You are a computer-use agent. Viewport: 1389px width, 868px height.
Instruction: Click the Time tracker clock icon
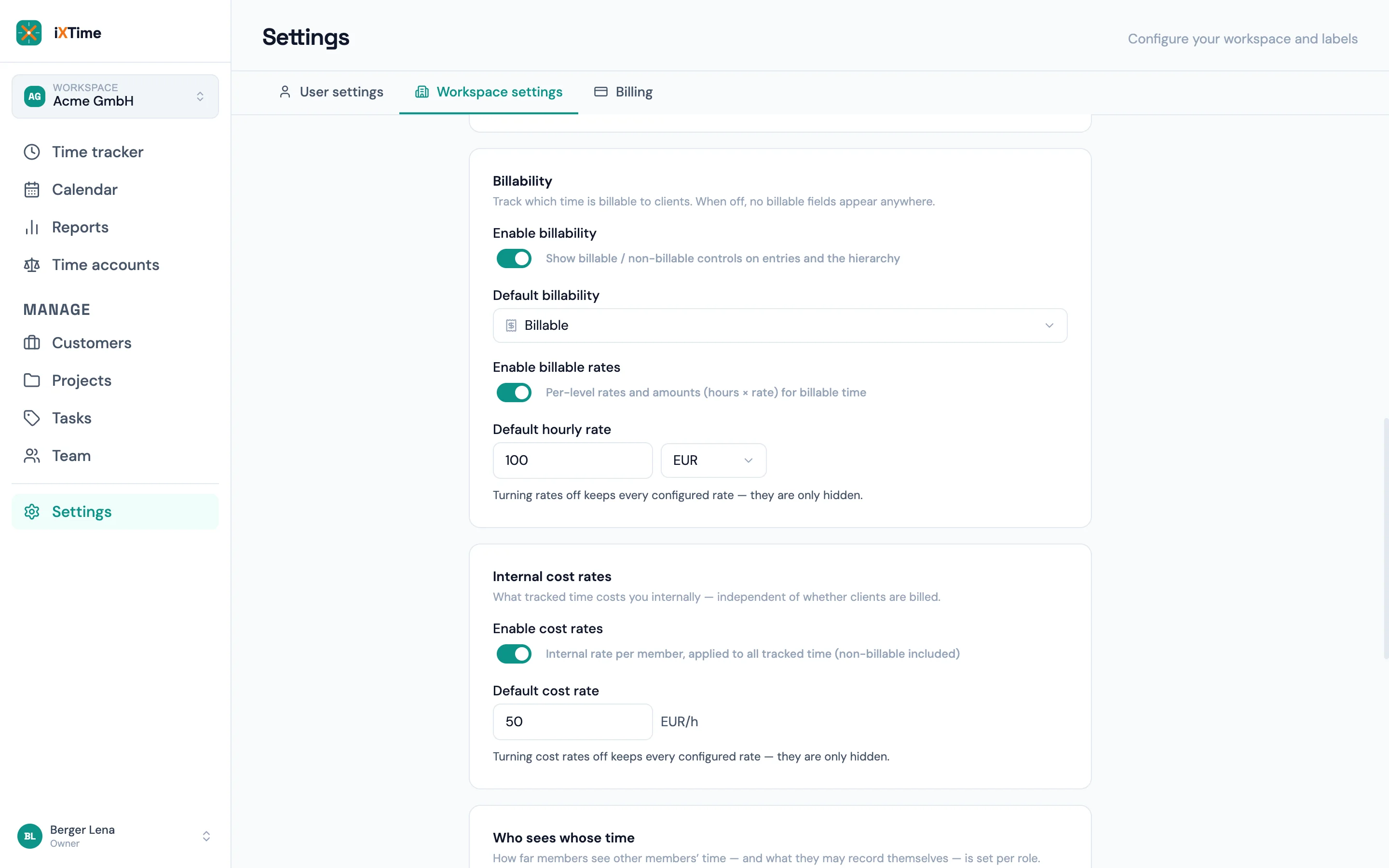pyautogui.click(x=31, y=151)
